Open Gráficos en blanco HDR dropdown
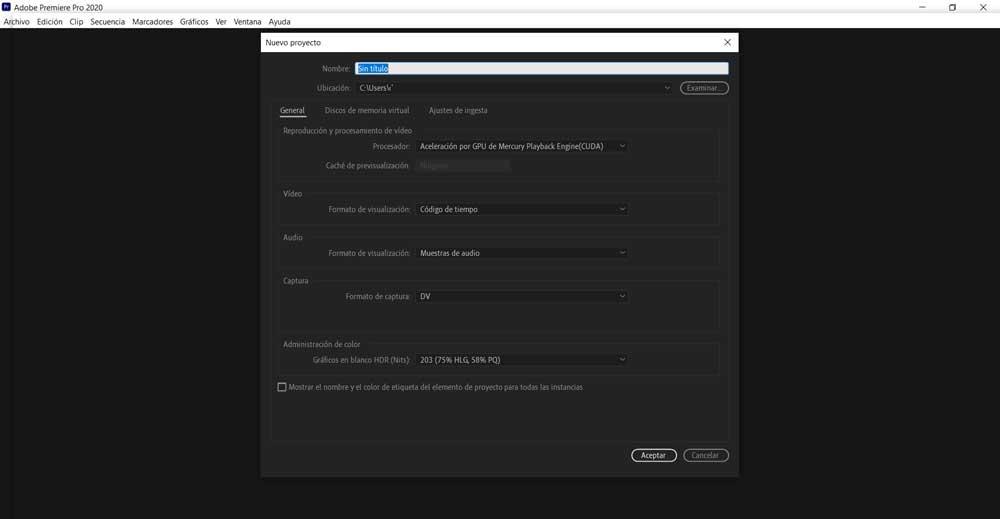This screenshot has height=519, width=1000. coord(522,360)
